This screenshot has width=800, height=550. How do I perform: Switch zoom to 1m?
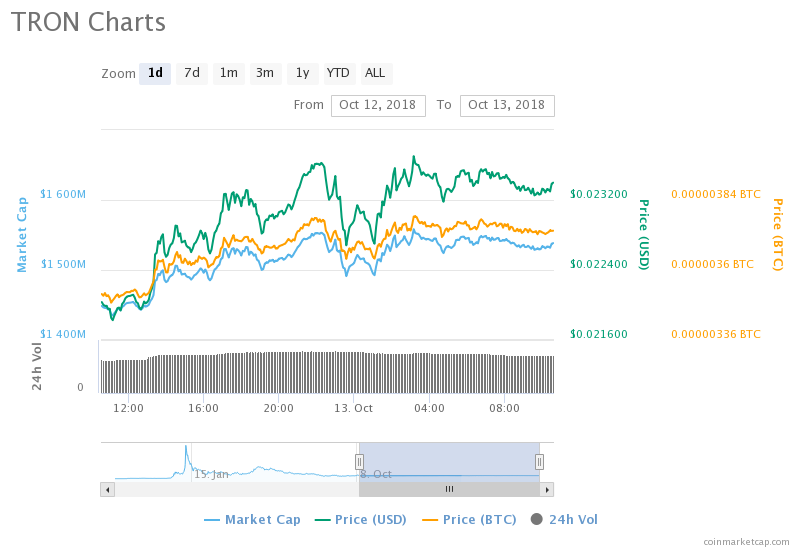point(229,73)
